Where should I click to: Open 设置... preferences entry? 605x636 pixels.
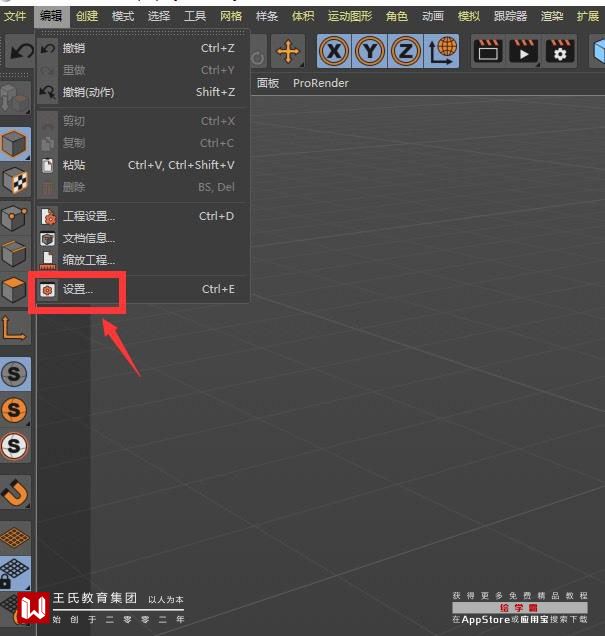(143, 290)
